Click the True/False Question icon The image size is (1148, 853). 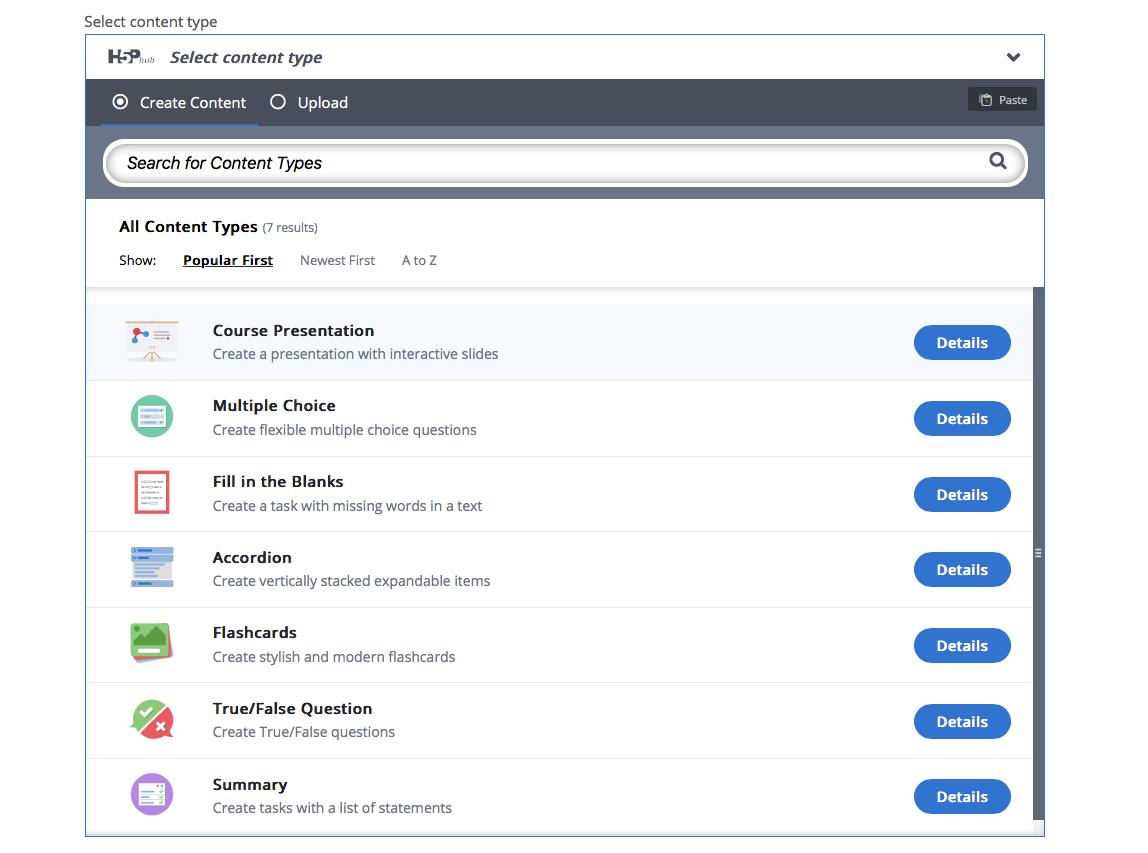click(x=152, y=719)
